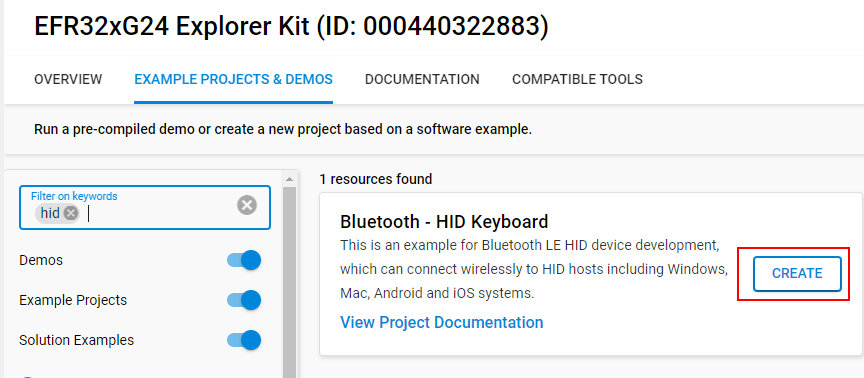Image resolution: width=864 pixels, height=378 pixels.
Task: Go to the COMPATIBLE TOOLS tab
Action: point(577,79)
